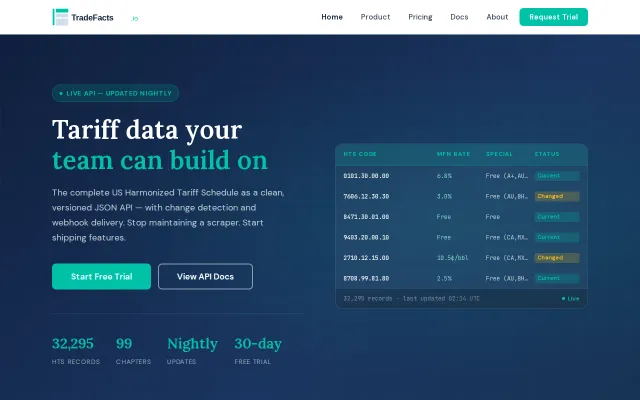Click the HTS CODE column header
This screenshot has width=640, height=400.
(360, 154)
